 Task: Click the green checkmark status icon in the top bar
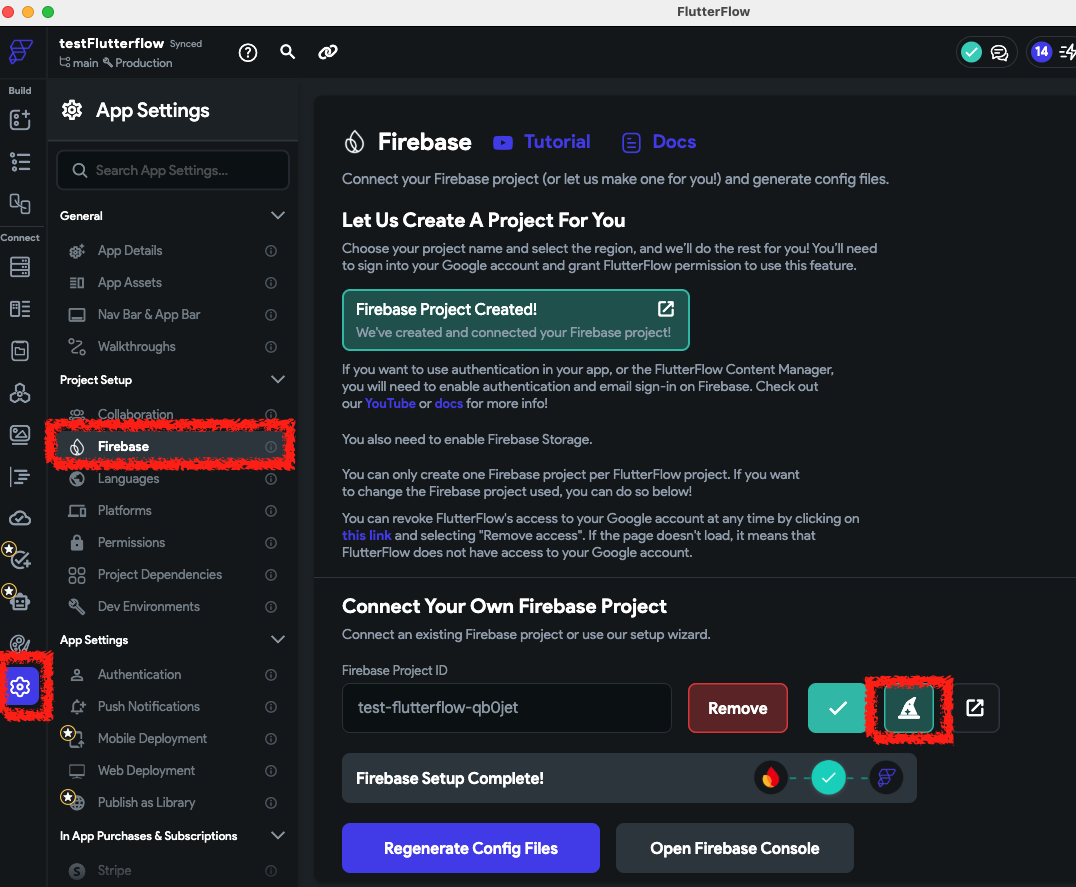[x=971, y=52]
